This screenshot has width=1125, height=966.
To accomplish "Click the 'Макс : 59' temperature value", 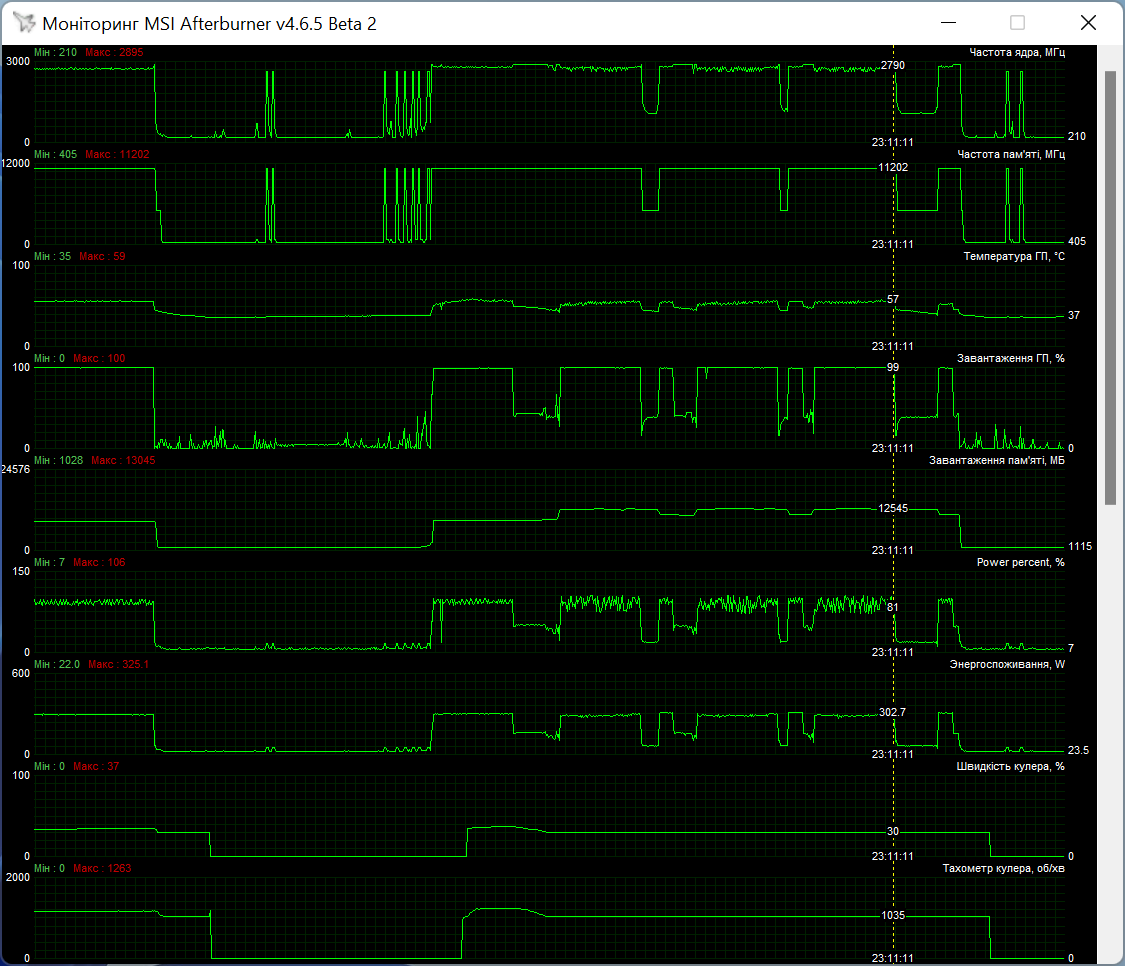I will [102, 256].
